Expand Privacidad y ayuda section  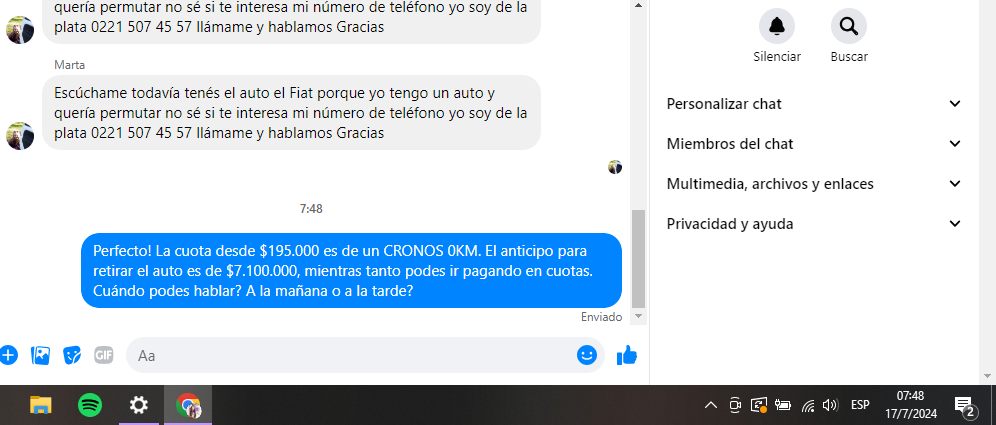tap(814, 224)
